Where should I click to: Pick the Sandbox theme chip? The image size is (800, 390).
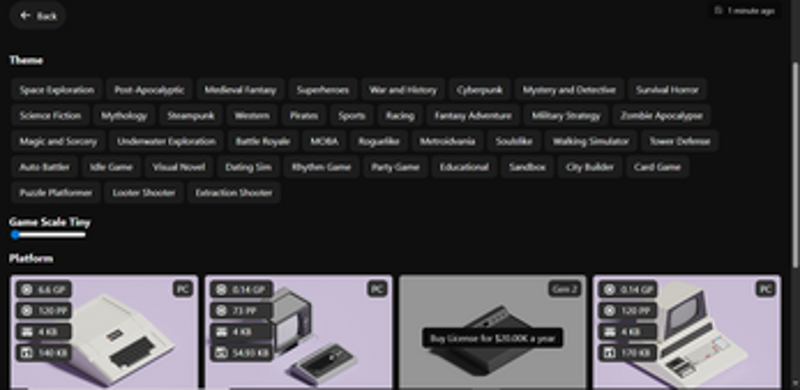528,167
